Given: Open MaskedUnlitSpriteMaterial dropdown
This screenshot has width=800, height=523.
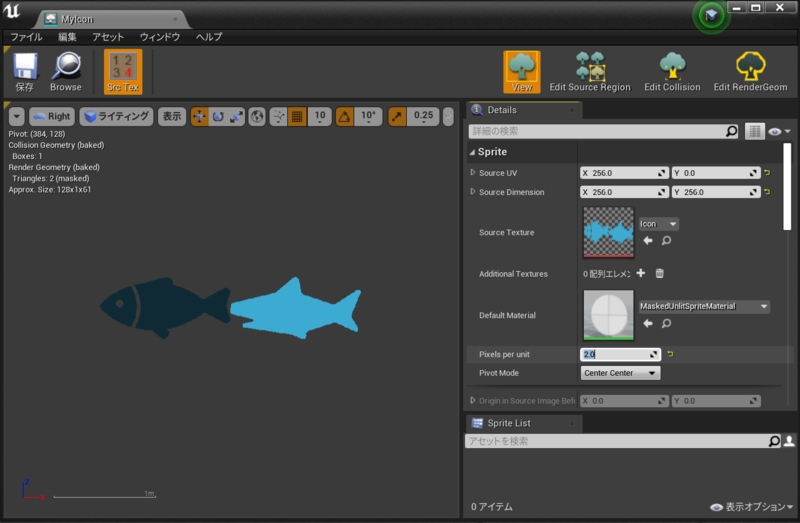Looking at the screenshot, I should point(704,306).
